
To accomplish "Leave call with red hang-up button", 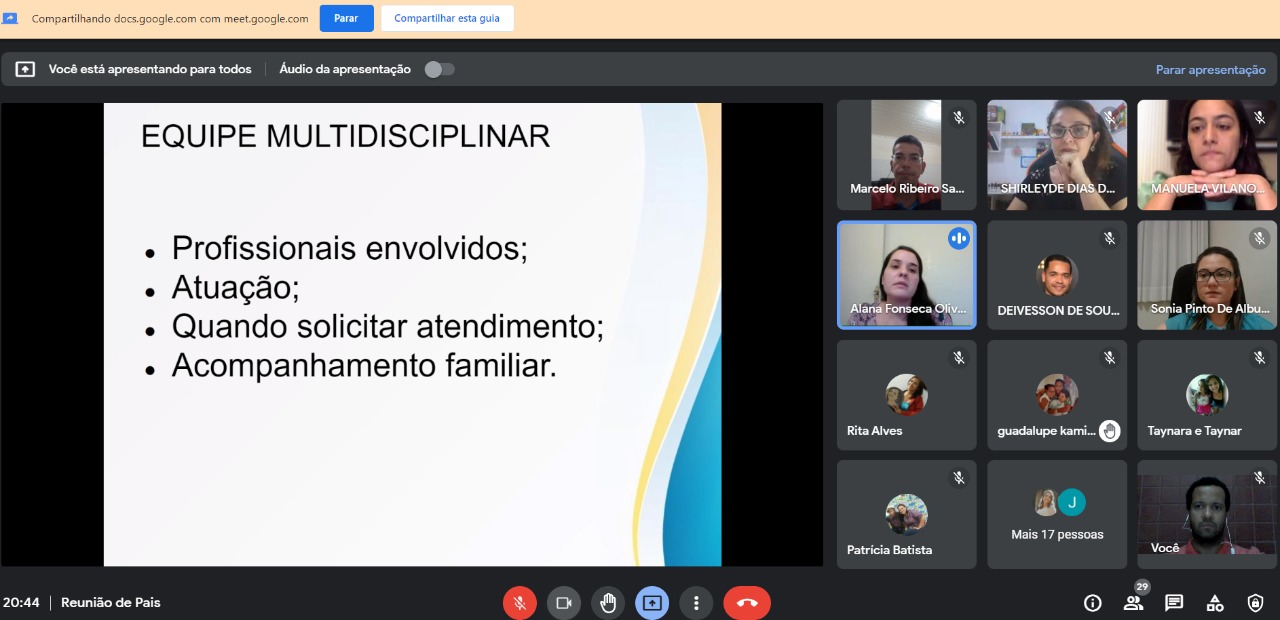I will pos(747,603).
